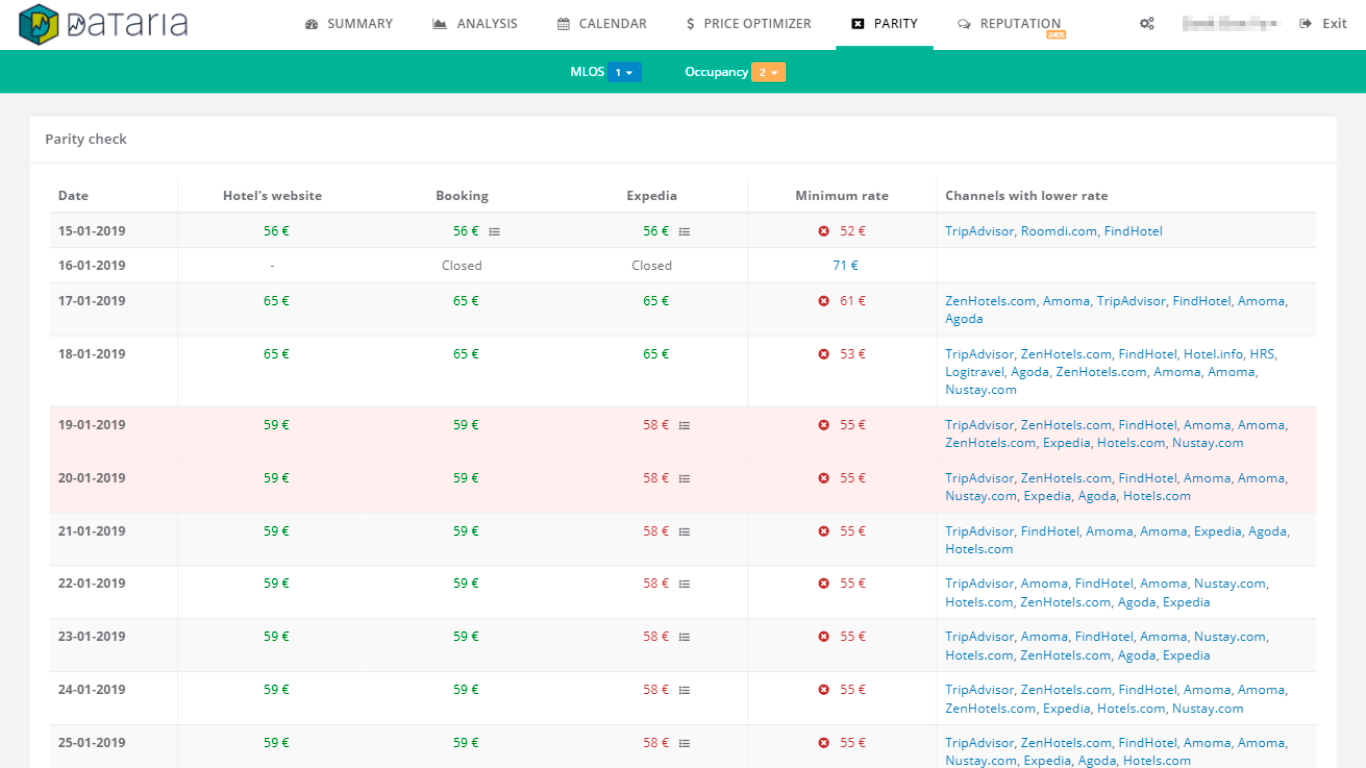Click the 'Date' column header

click(73, 196)
